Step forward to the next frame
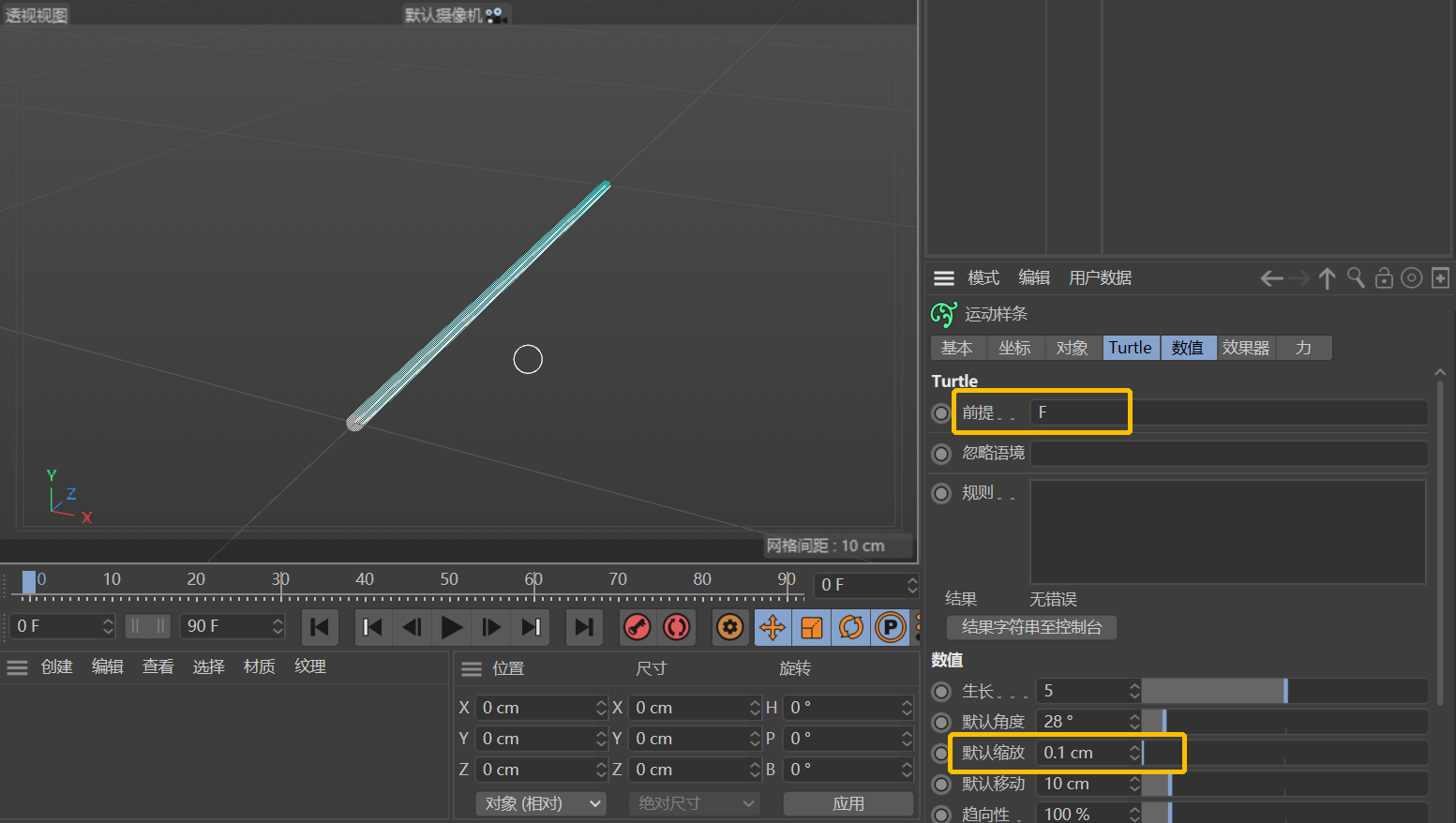The width and height of the screenshot is (1456, 823). [491, 627]
